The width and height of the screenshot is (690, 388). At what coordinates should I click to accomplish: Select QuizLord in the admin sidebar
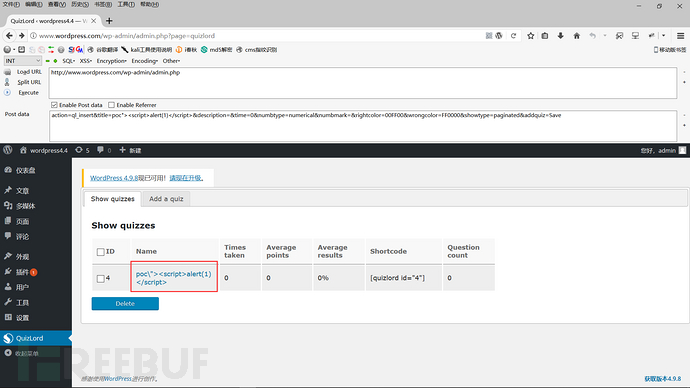point(36,338)
